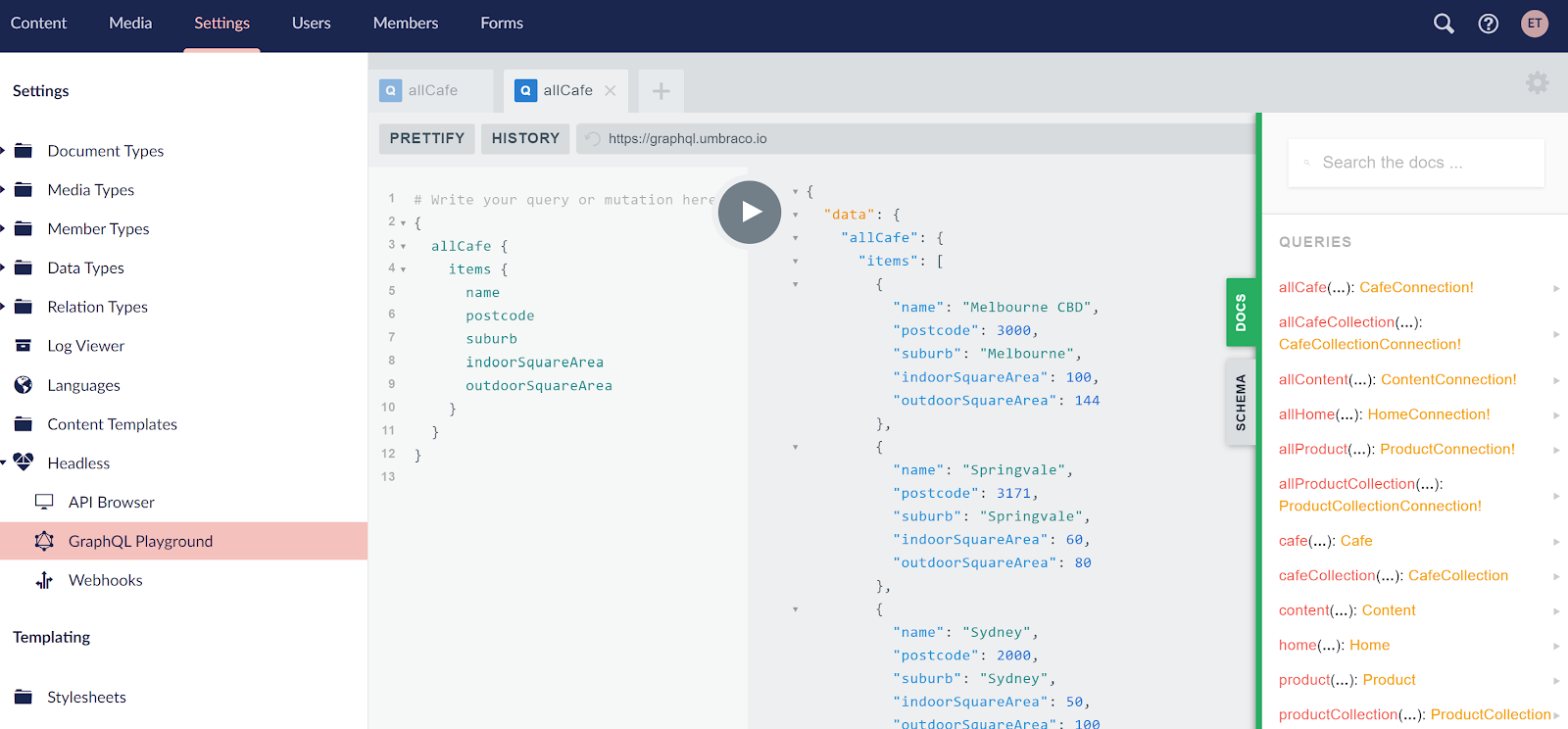Click the Log Viewer box icon
Screen dimensions: 1568x729
pyautogui.click(x=24, y=346)
